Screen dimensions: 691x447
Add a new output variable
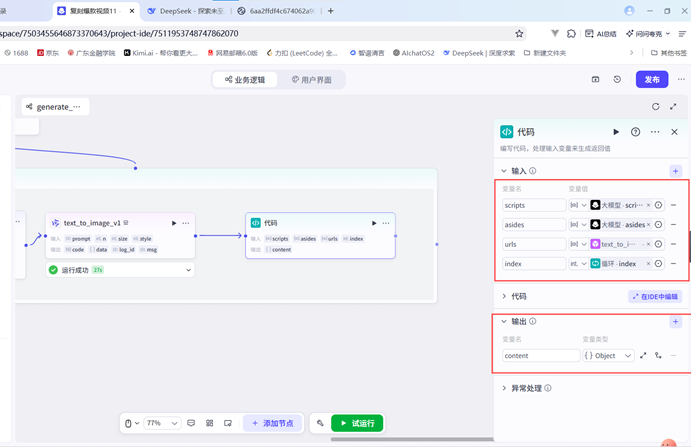pyautogui.click(x=675, y=322)
